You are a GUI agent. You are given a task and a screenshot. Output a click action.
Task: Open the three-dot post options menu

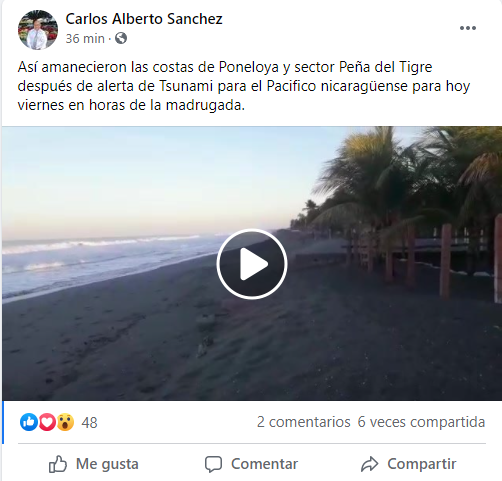pos(468,28)
